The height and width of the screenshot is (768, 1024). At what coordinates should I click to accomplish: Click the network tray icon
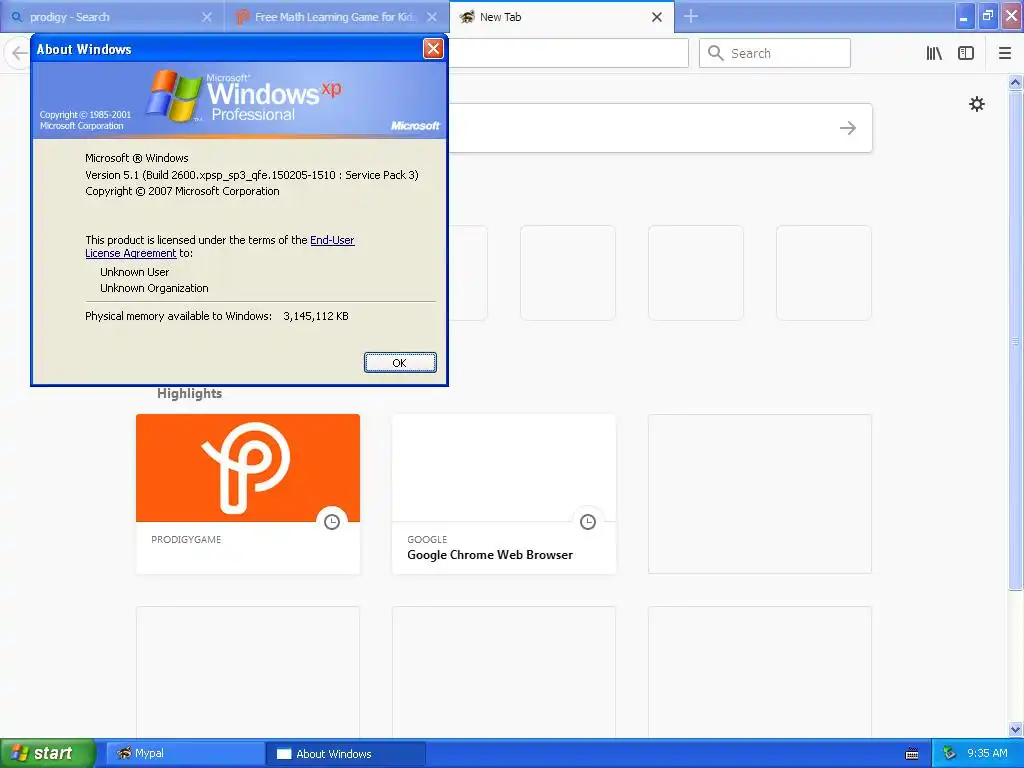tap(949, 753)
